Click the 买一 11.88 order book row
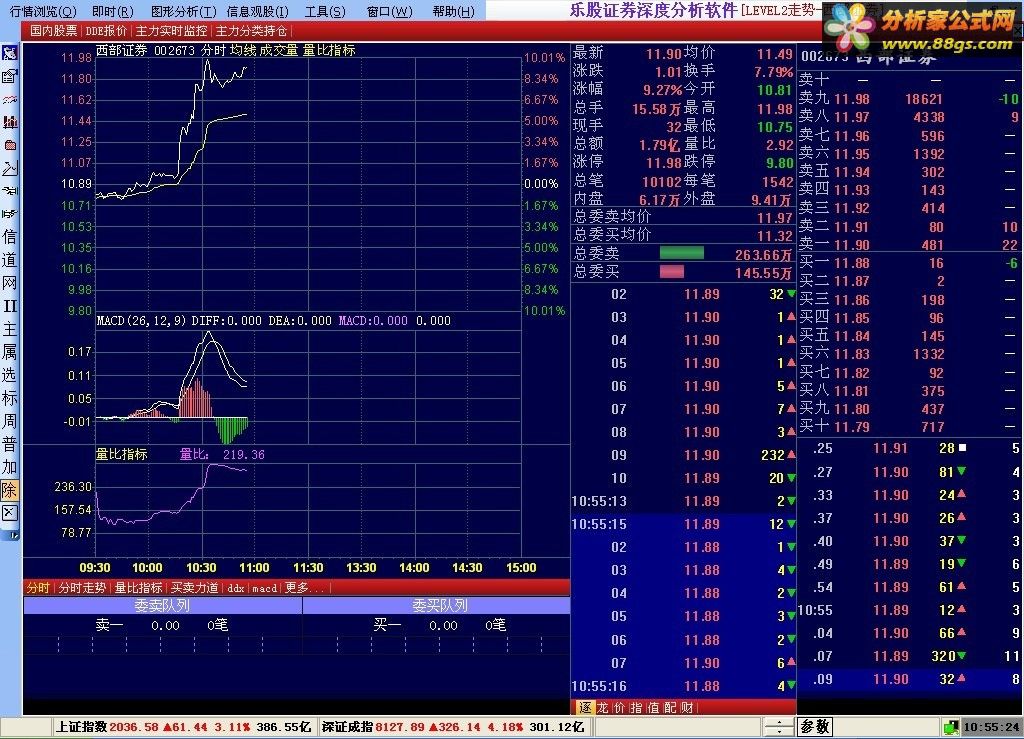 pos(909,263)
